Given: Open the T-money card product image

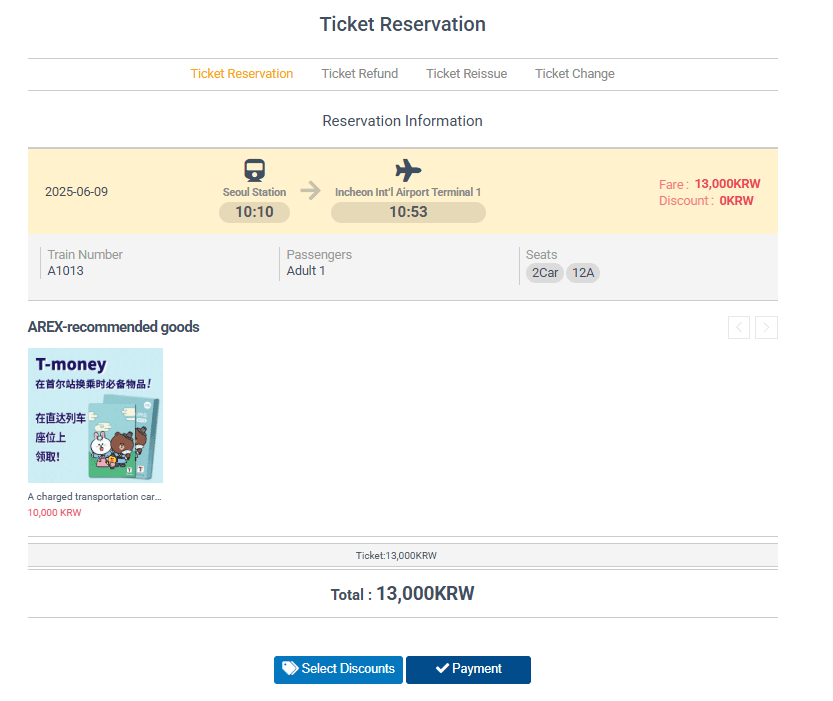Looking at the screenshot, I should click(95, 415).
